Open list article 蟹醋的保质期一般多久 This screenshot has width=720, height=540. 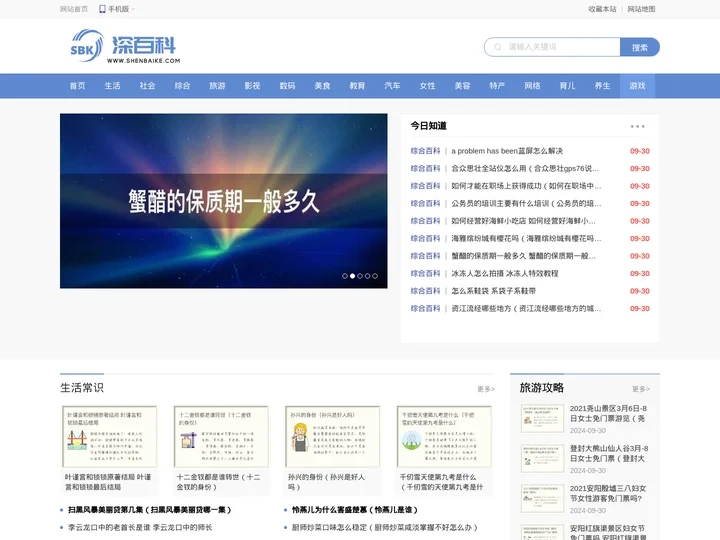[x=523, y=256]
